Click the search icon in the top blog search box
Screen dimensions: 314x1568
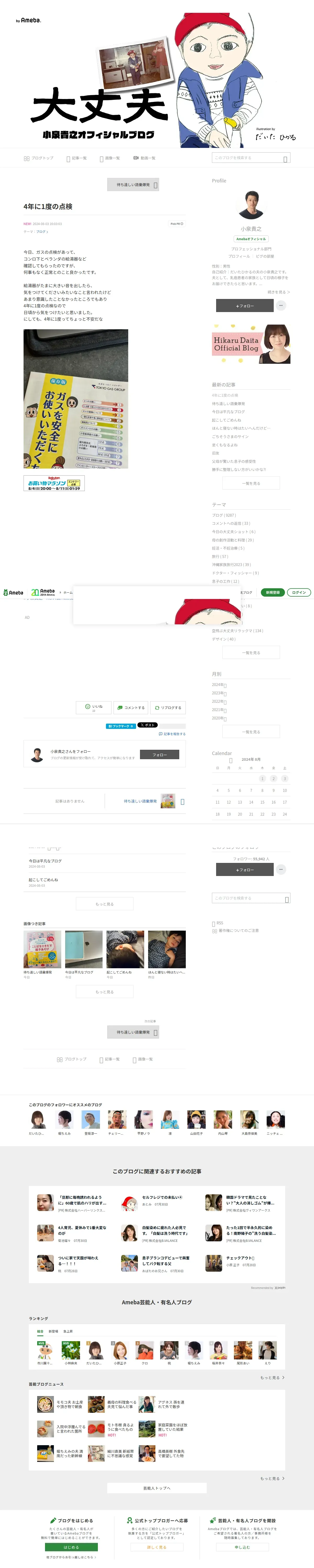click(x=285, y=159)
